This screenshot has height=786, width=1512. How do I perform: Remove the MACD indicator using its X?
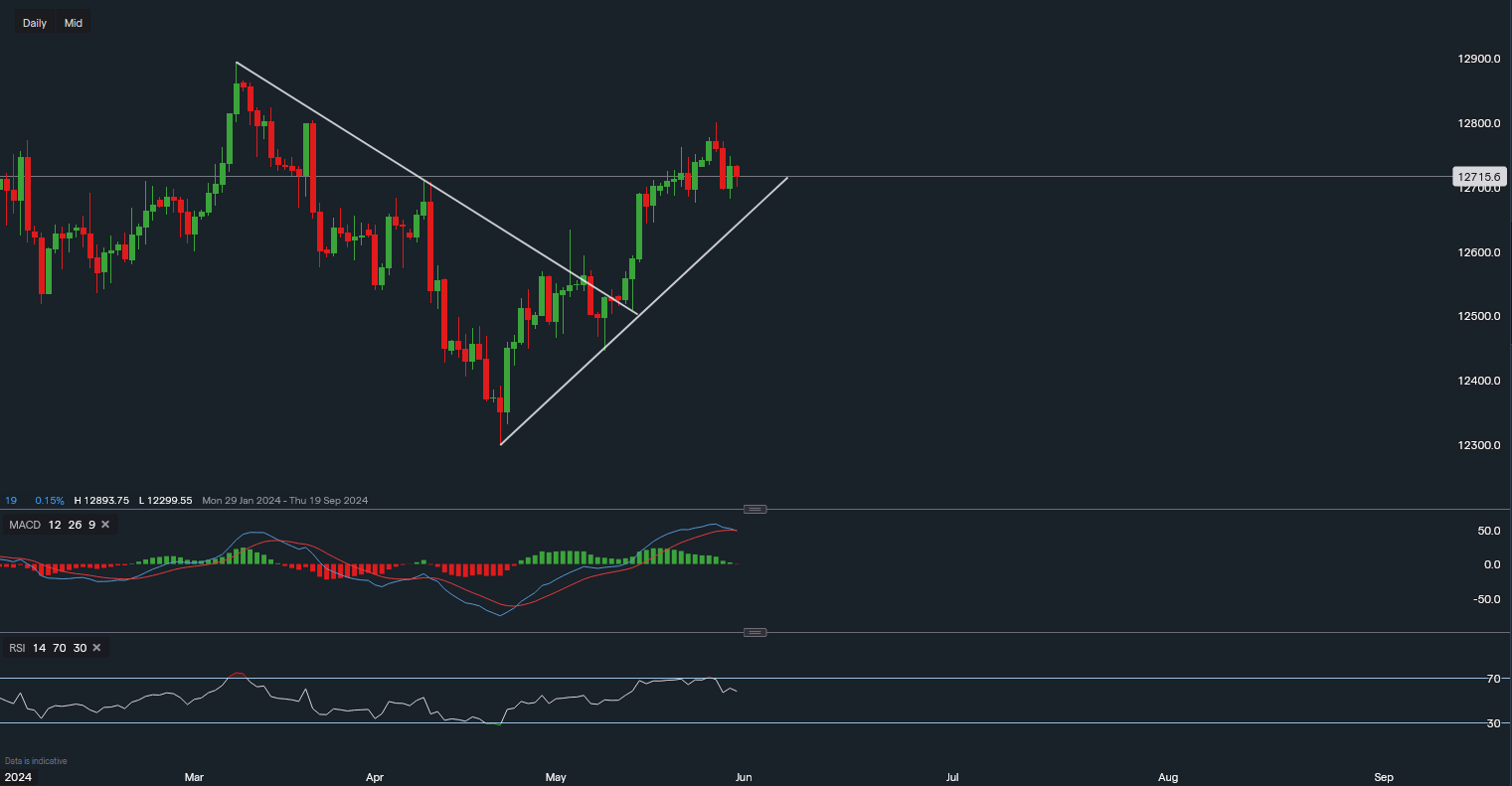[105, 524]
